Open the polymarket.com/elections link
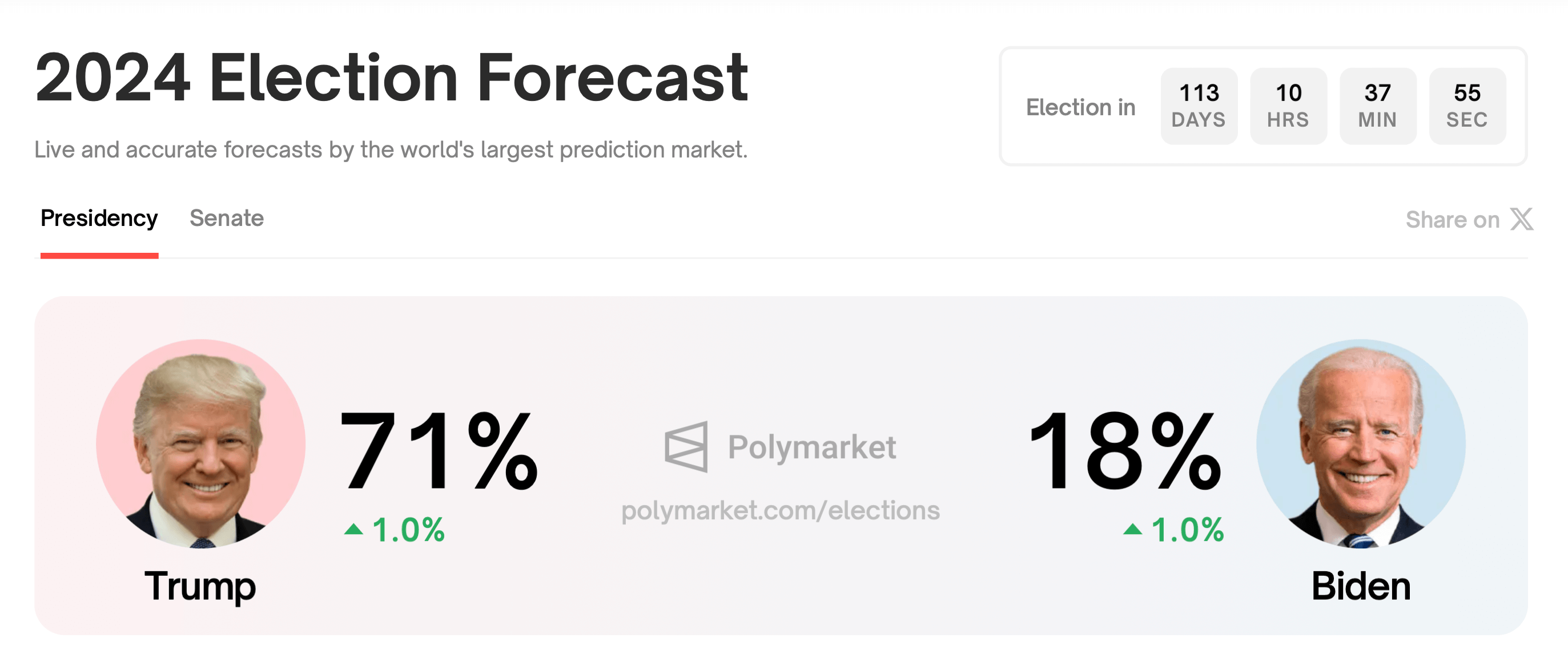Image resolution: width=1568 pixels, height=646 pixels. point(781,510)
